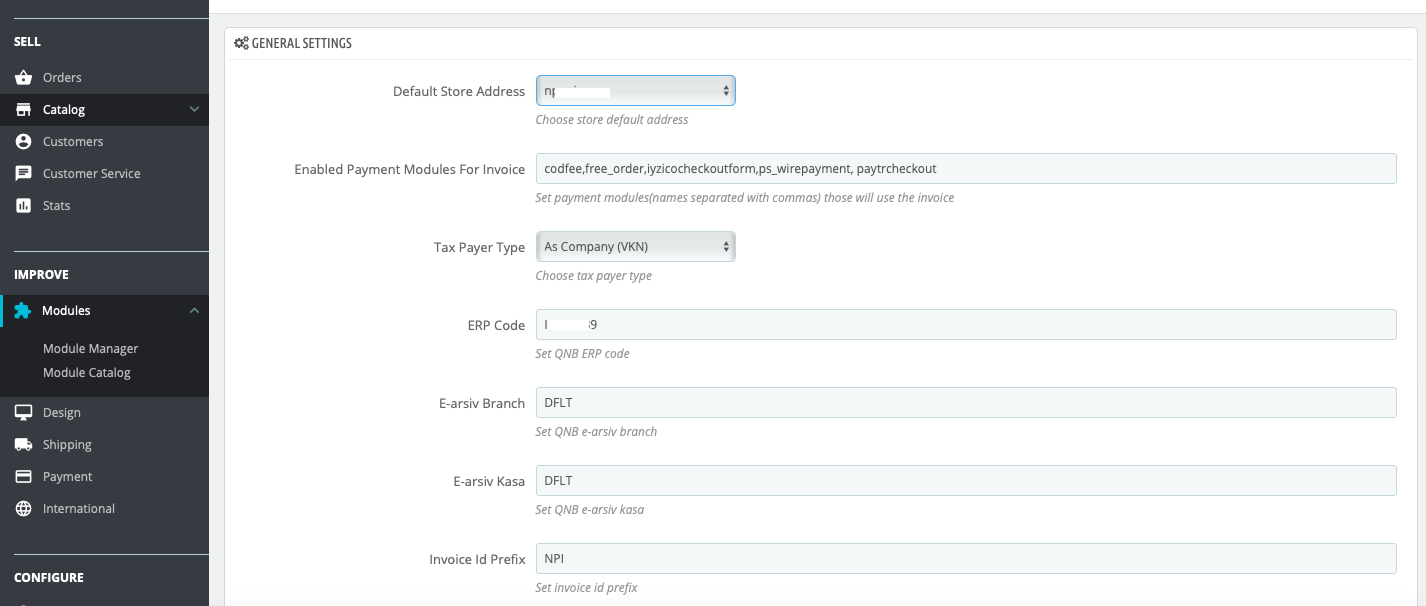This screenshot has width=1426, height=606.
Task: Click the Enabled Payment Modules text field
Action: coord(965,169)
